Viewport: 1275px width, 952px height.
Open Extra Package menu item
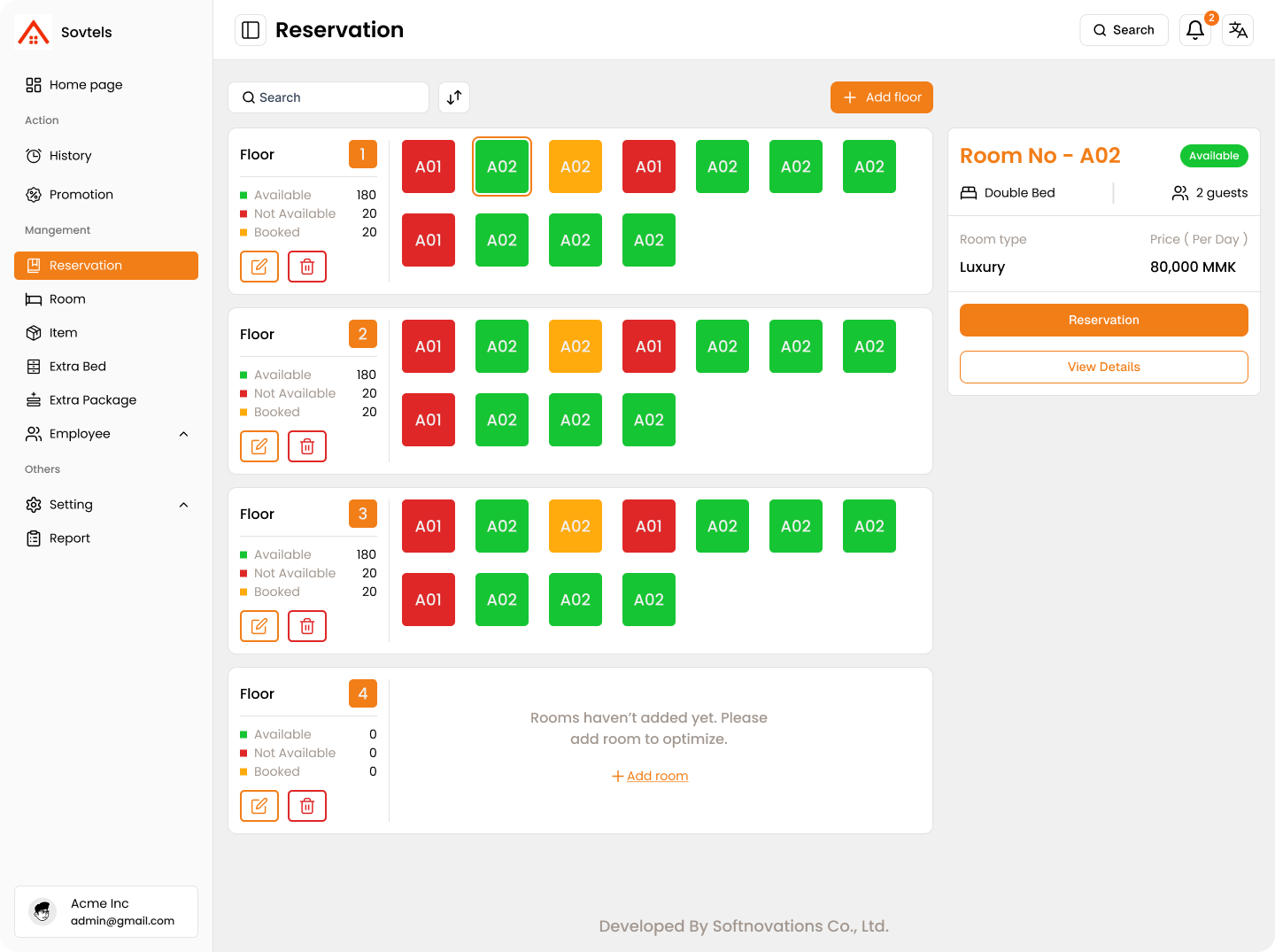[92, 400]
